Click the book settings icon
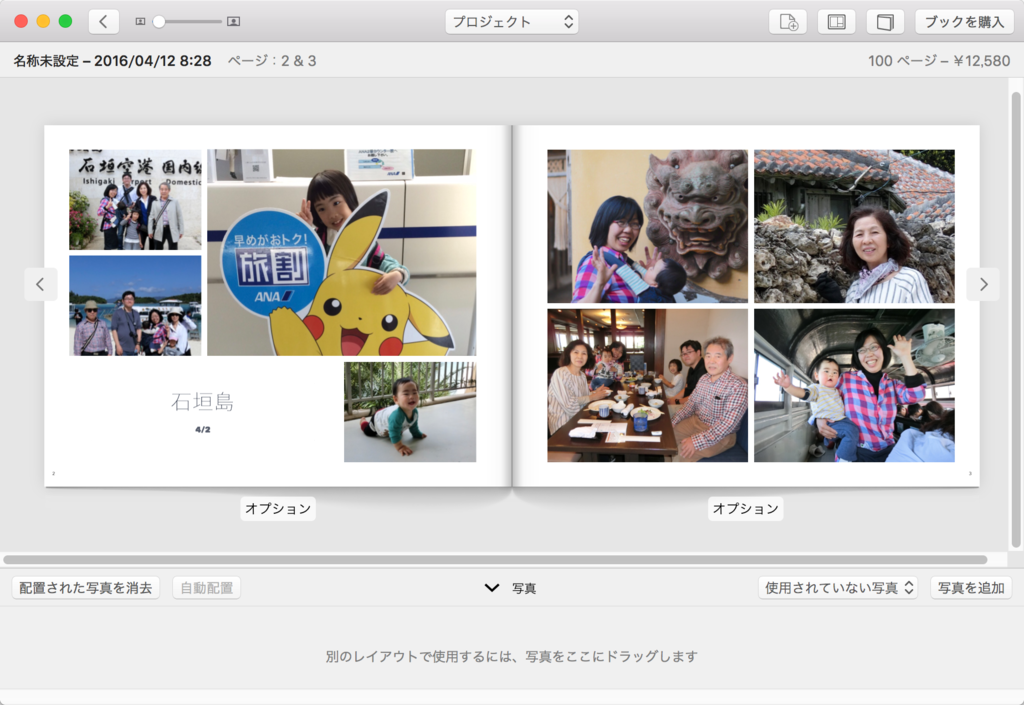The width and height of the screenshot is (1024, 705). [886, 22]
